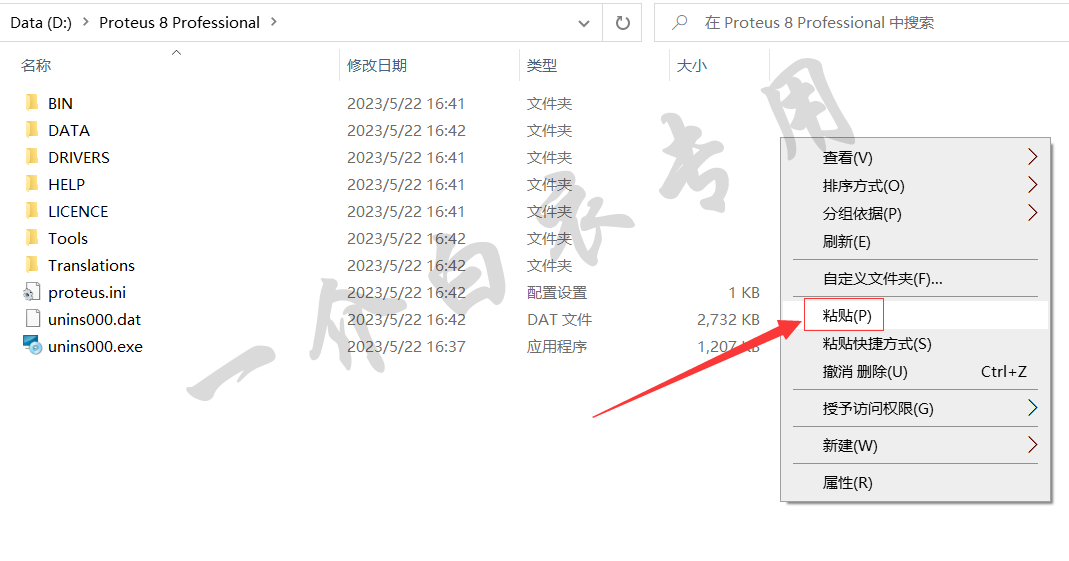The height and width of the screenshot is (561, 1069).
Task: Sort by 名称 column header
Action: (x=36, y=65)
